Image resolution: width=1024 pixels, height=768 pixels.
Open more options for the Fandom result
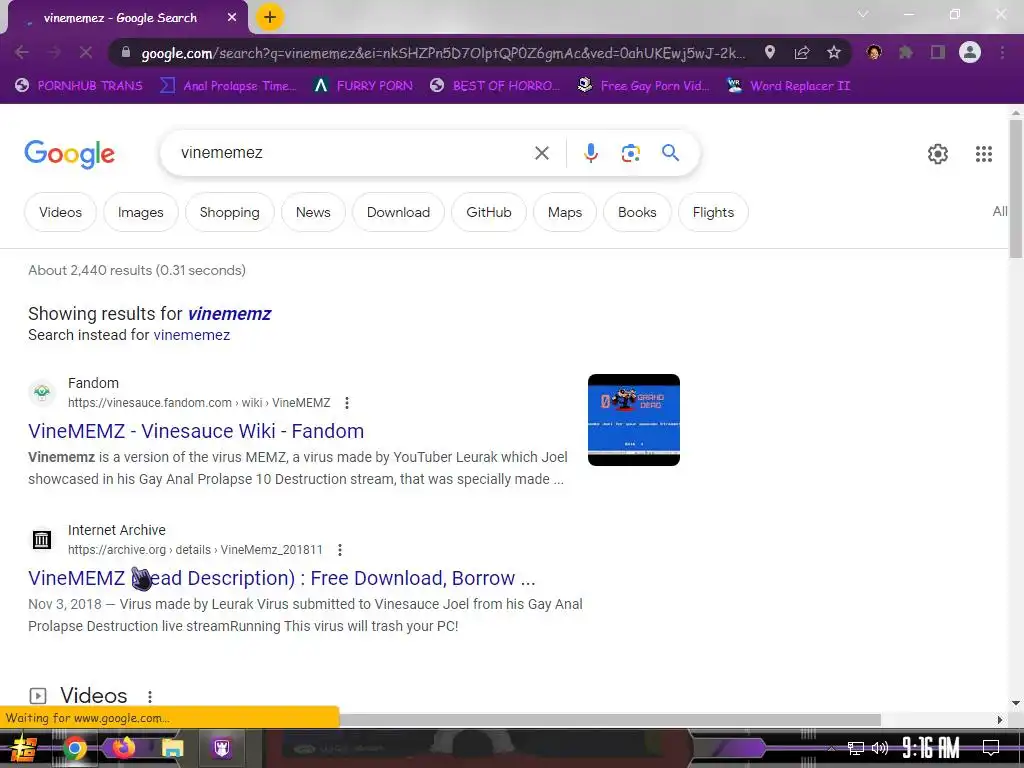tap(347, 403)
